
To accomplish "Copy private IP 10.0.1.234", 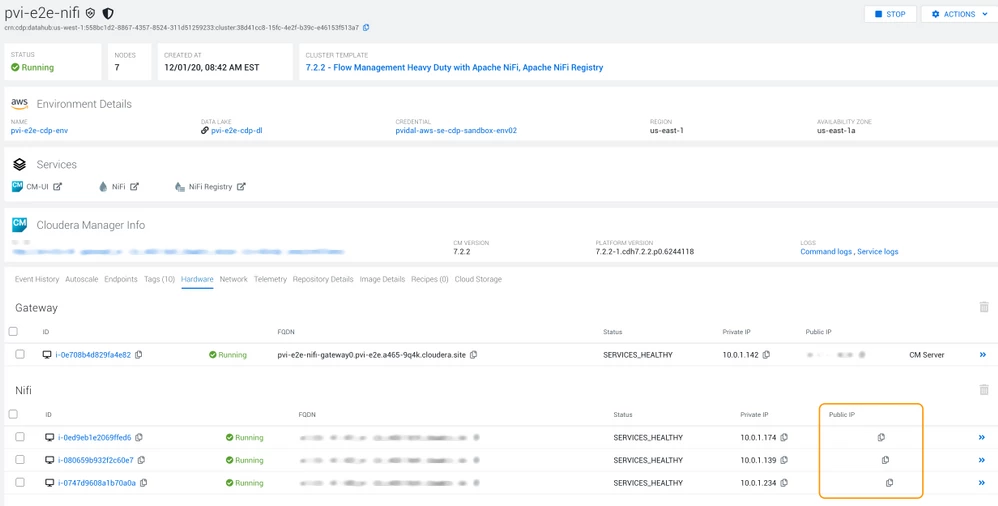I will click(784, 483).
